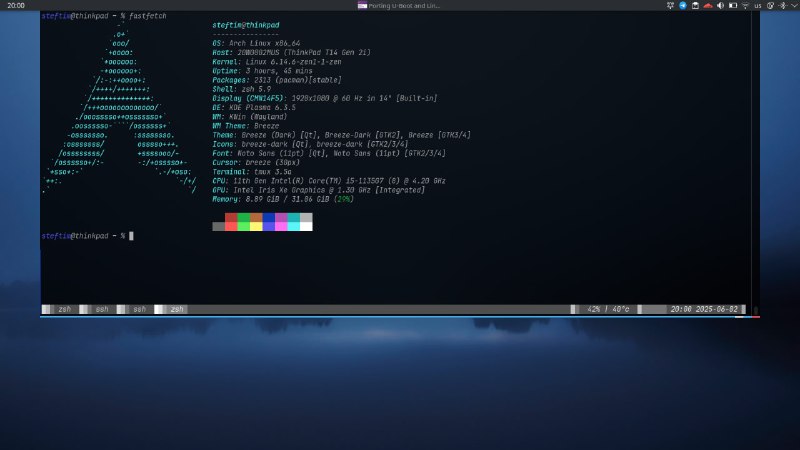Open the volume control tray icon
Viewport: 800px width, 450px height.
point(720,6)
